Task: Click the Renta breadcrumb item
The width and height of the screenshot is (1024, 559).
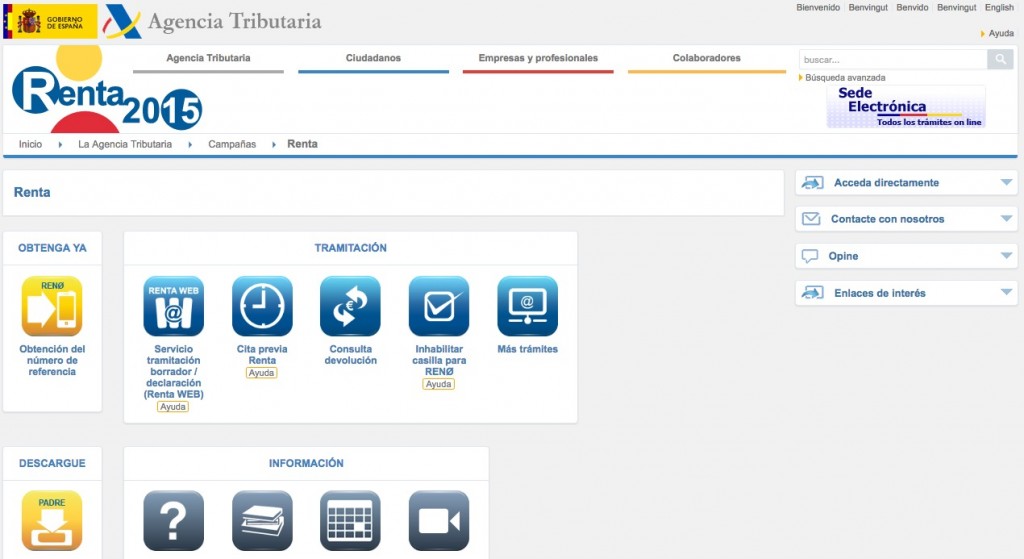Action: [x=302, y=144]
